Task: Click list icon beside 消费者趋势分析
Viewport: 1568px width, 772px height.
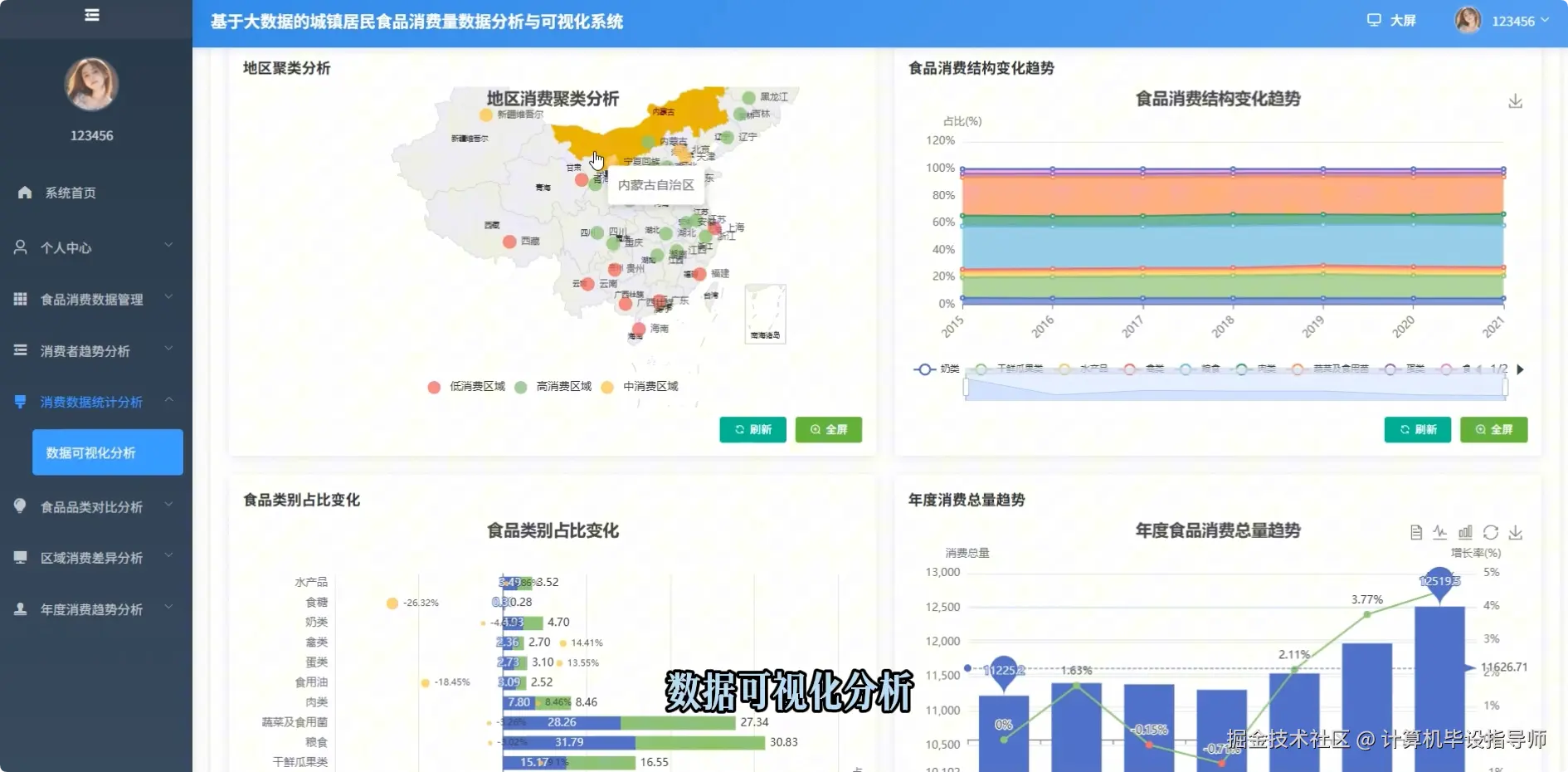Action: pyautogui.click(x=21, y=350)
